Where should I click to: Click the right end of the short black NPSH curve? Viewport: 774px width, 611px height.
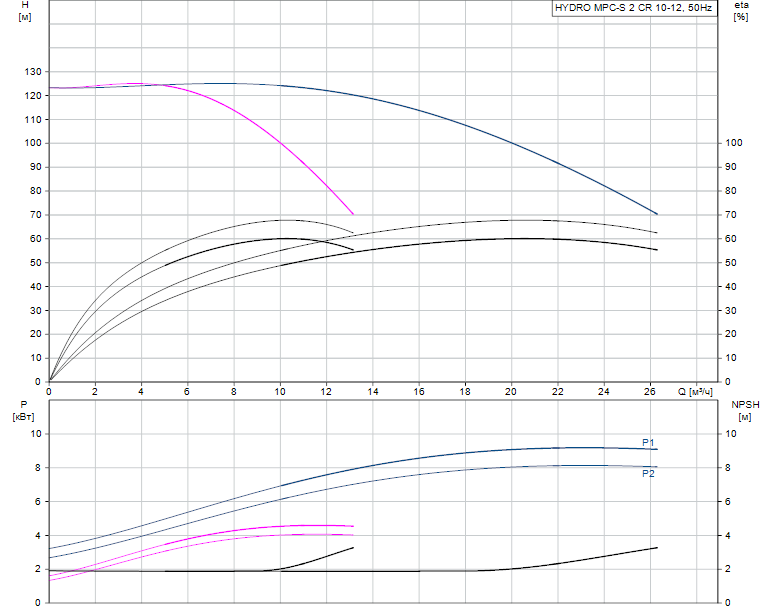pos(353,547)
